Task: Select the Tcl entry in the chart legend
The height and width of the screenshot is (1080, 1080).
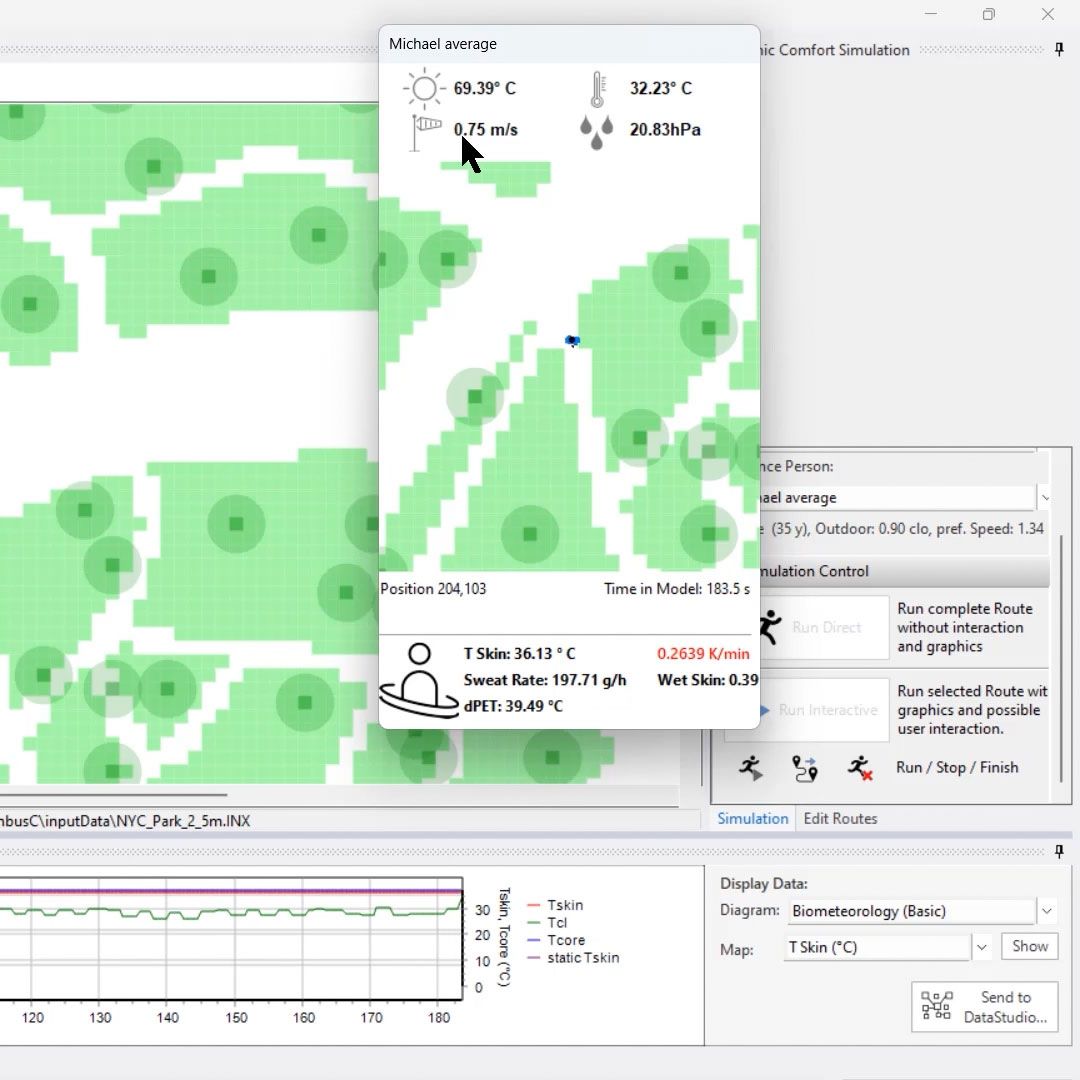Action: (x=557, y=922)
